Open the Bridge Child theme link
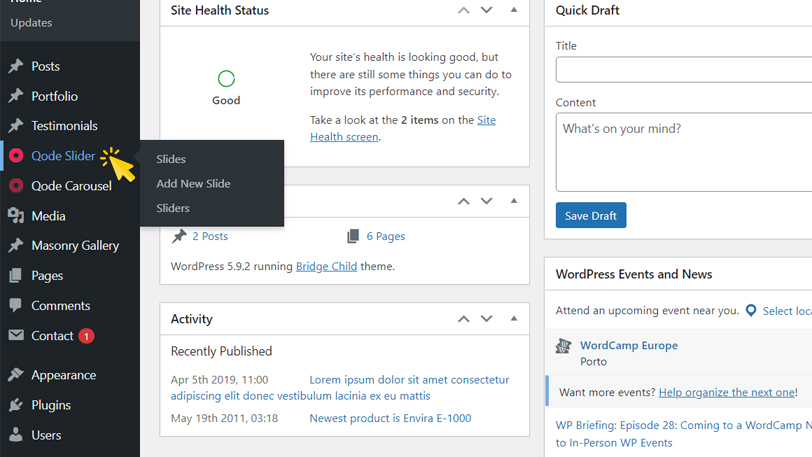The height and width of the screenshot is (457, 812). tap(326, 267)
